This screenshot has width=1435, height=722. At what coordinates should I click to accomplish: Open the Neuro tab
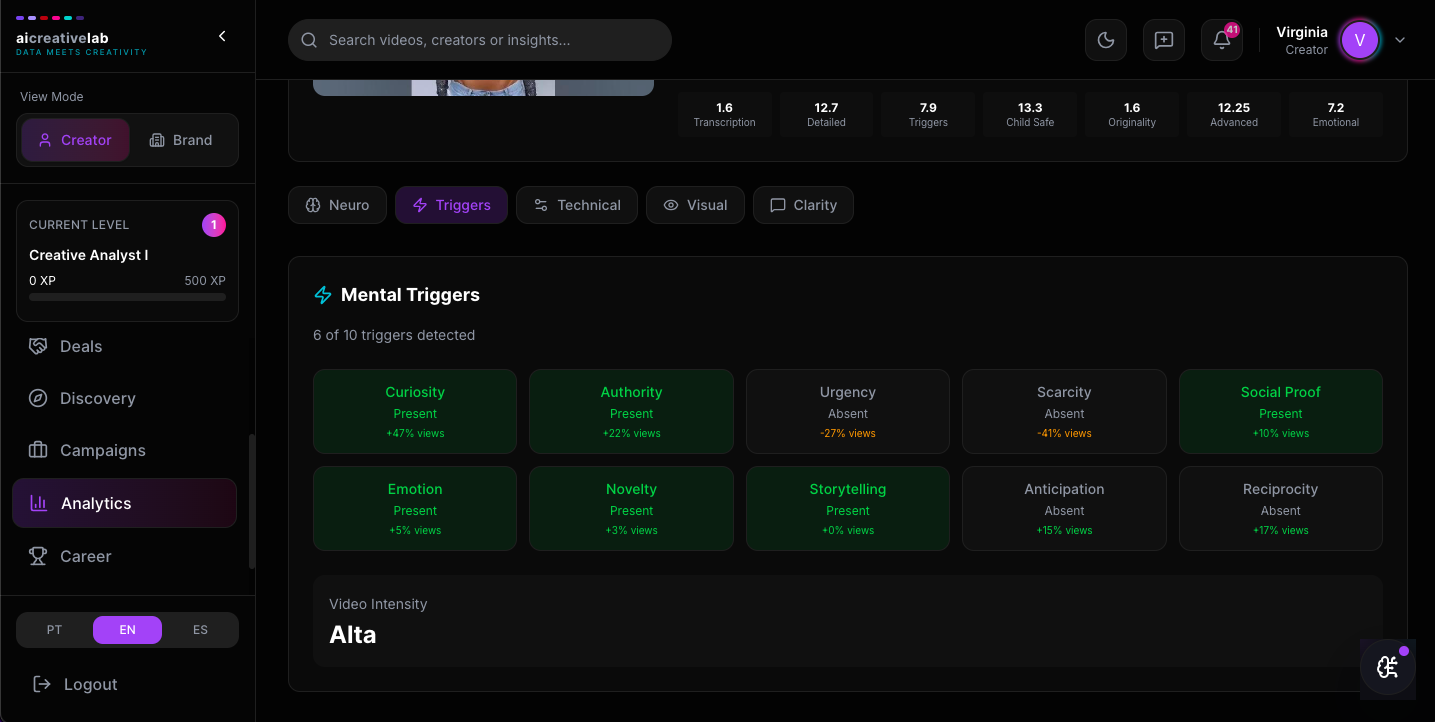pos(337,205)
